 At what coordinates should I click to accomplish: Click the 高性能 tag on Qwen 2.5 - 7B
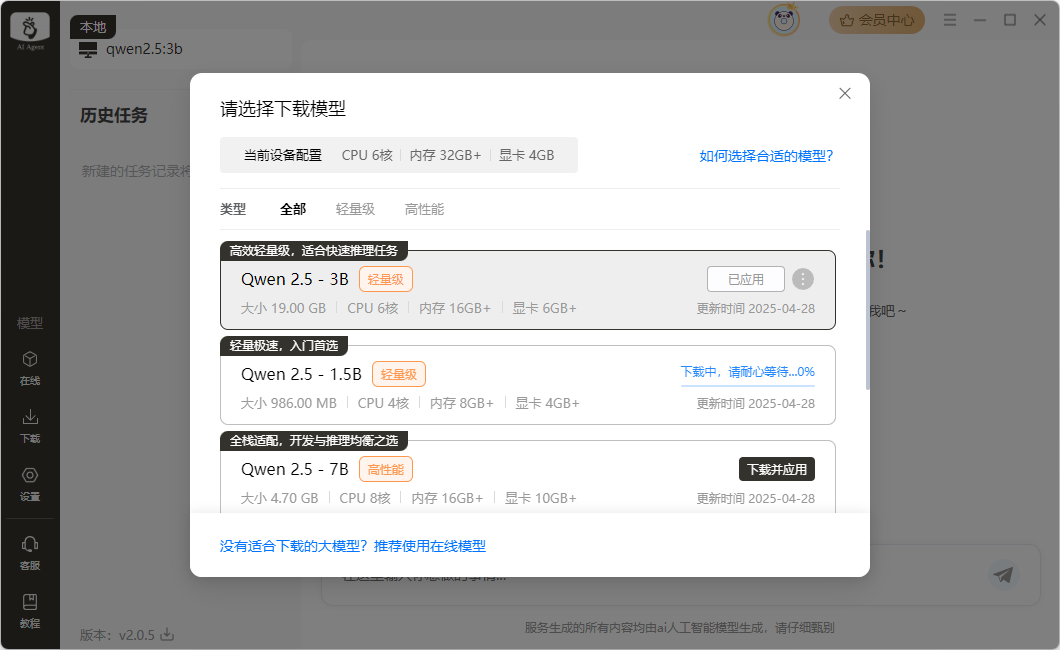[385, 470]
